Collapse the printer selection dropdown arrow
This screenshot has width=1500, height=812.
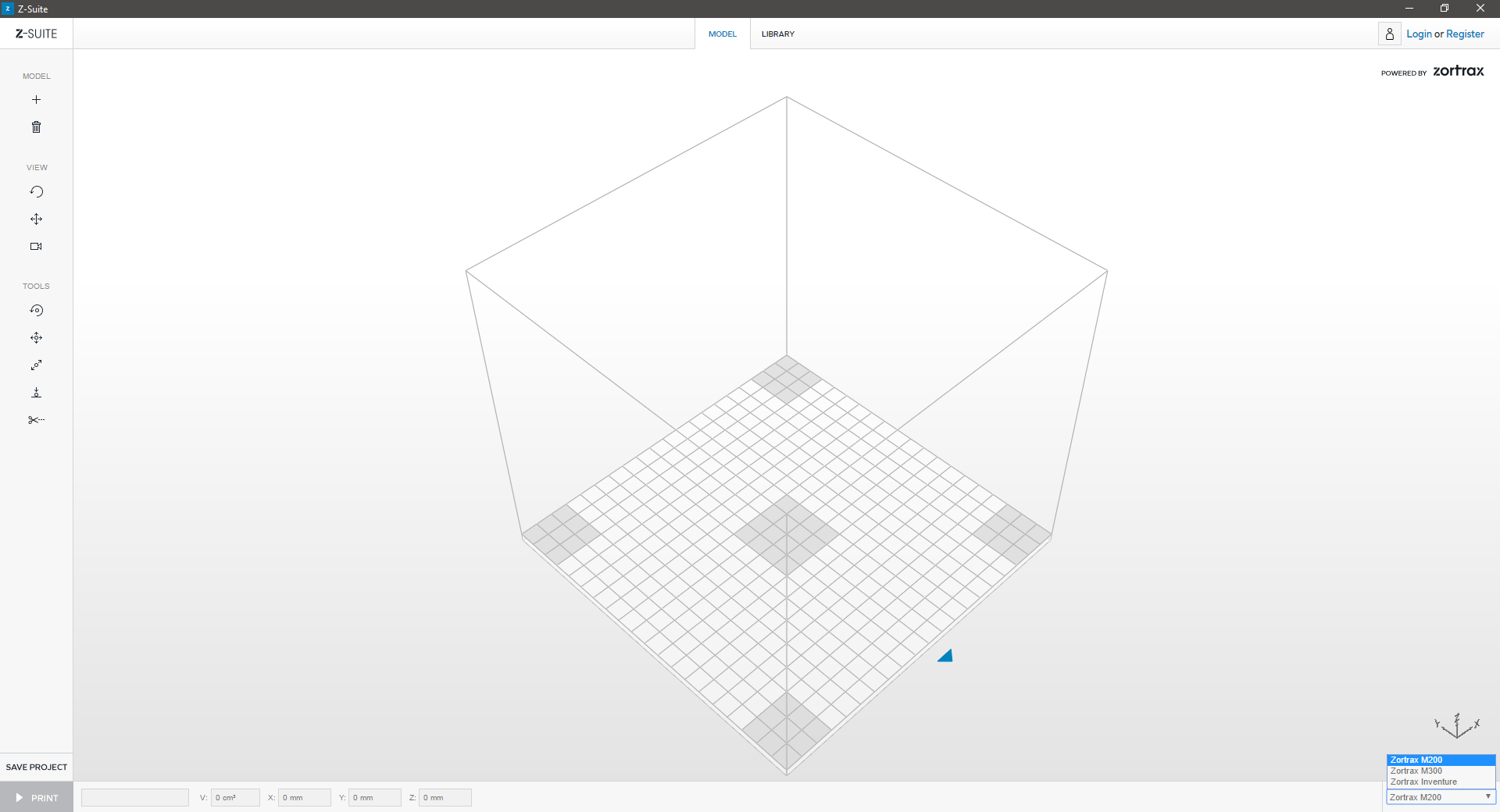1487,797
